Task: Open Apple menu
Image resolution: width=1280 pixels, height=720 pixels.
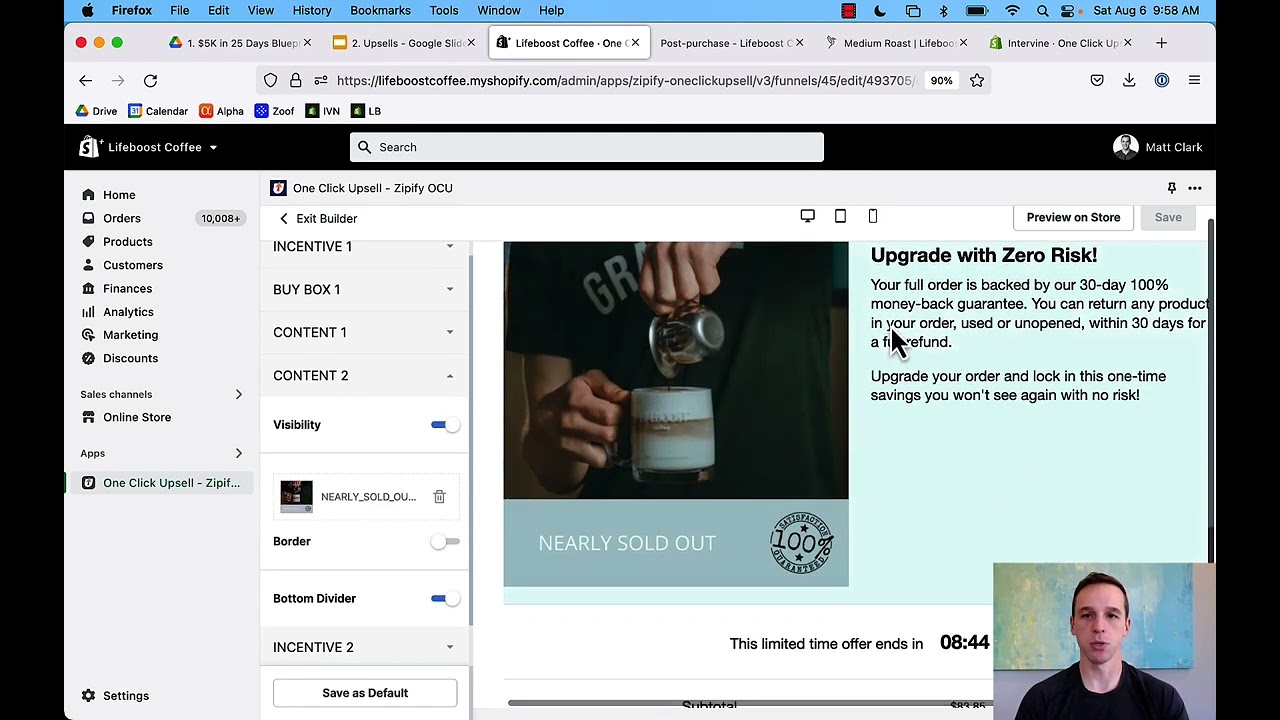Action: pyautogui.click(x=87, y=10)
